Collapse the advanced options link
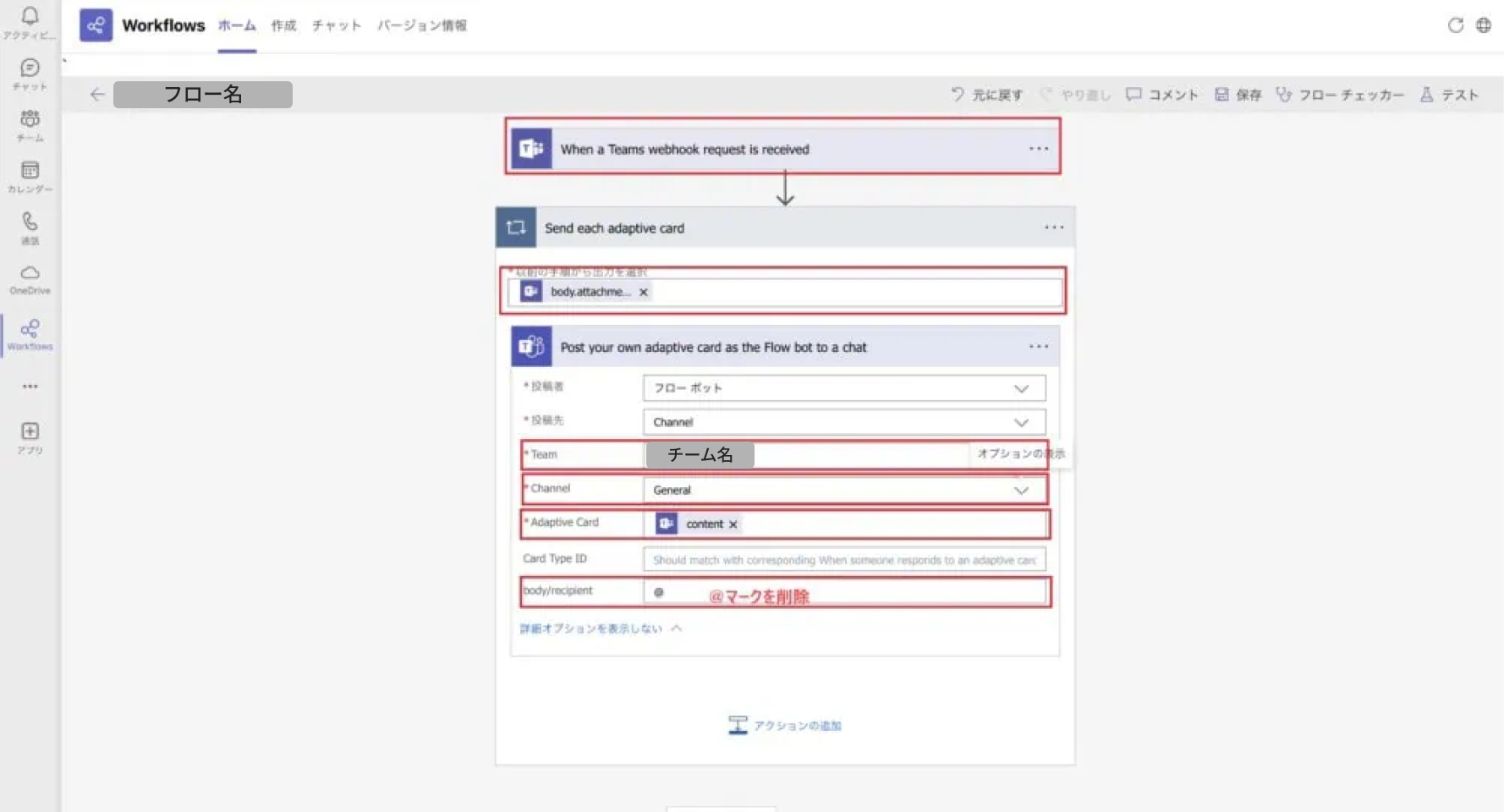 click(x=600, y=628)
